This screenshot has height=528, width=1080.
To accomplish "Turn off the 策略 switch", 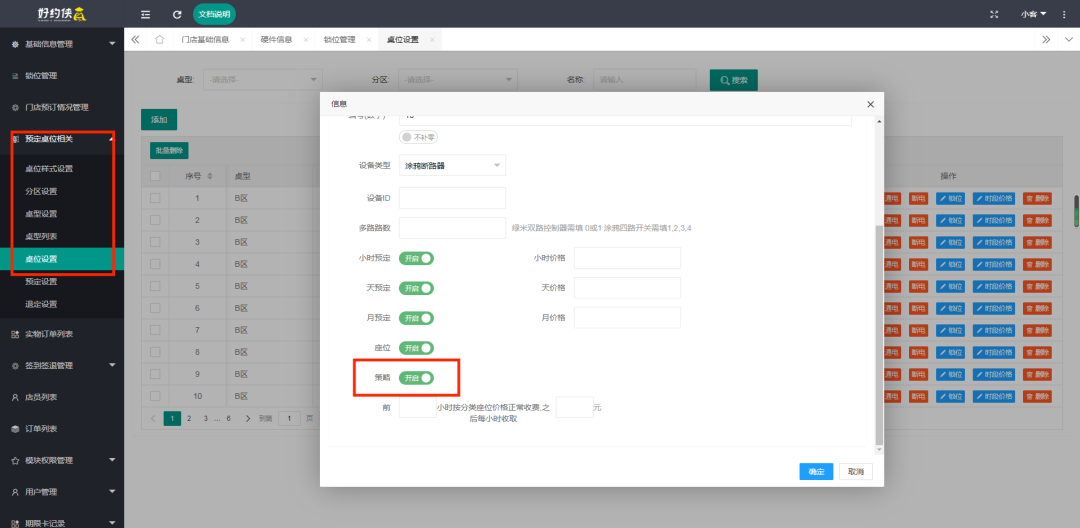I will (x=416, y=378).
